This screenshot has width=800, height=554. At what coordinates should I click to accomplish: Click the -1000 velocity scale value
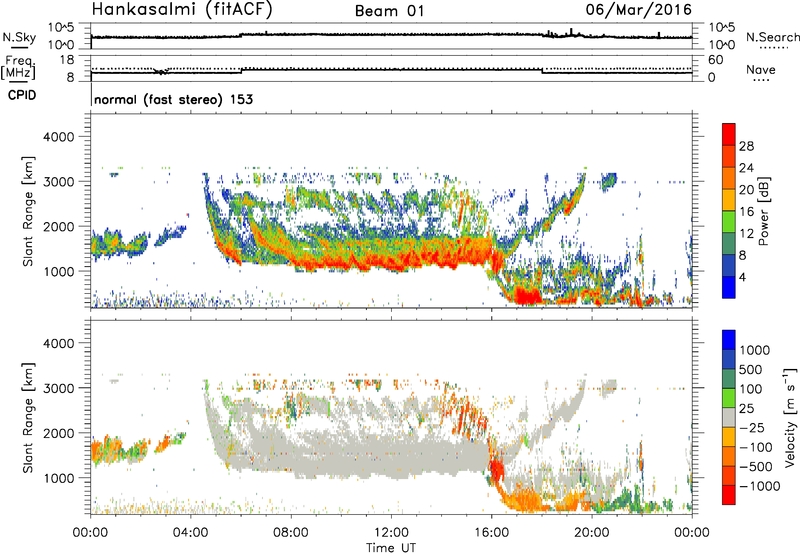point(760,486)
